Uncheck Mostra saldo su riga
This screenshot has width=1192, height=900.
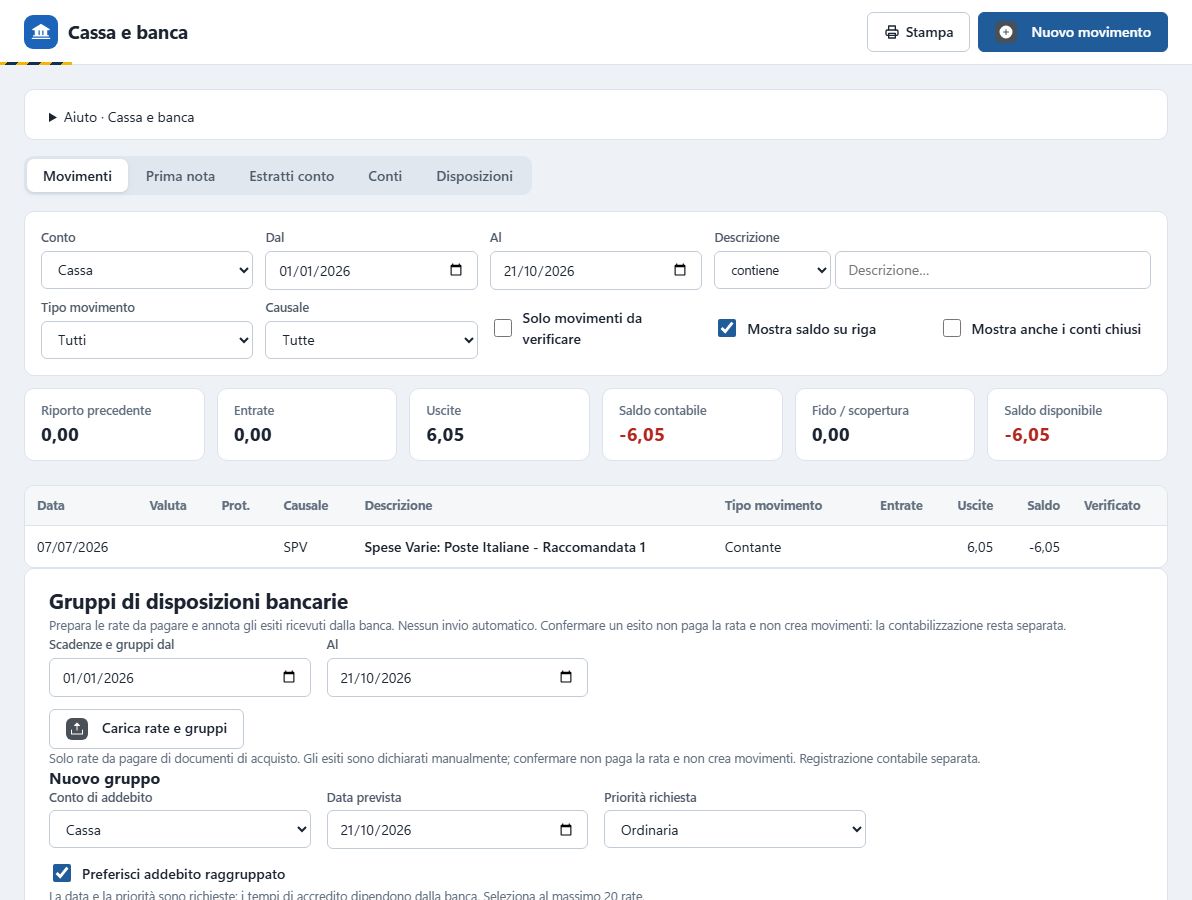(x=727, y=328)
